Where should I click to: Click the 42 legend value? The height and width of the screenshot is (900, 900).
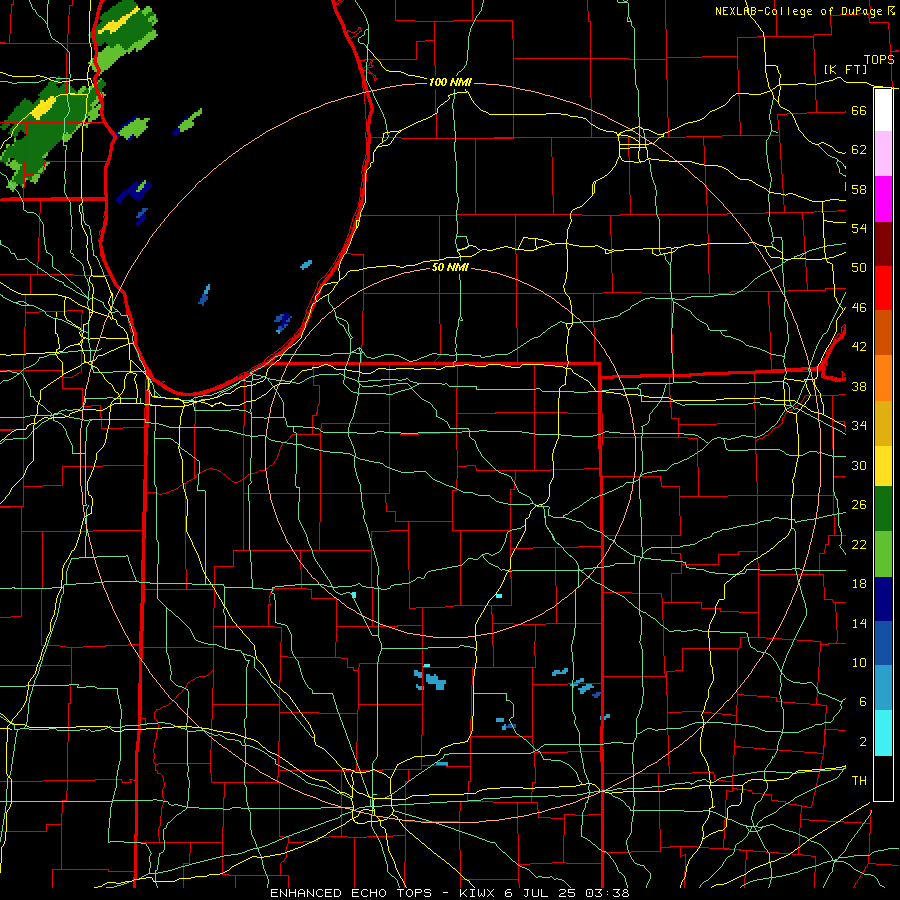(x=859, y=347)
